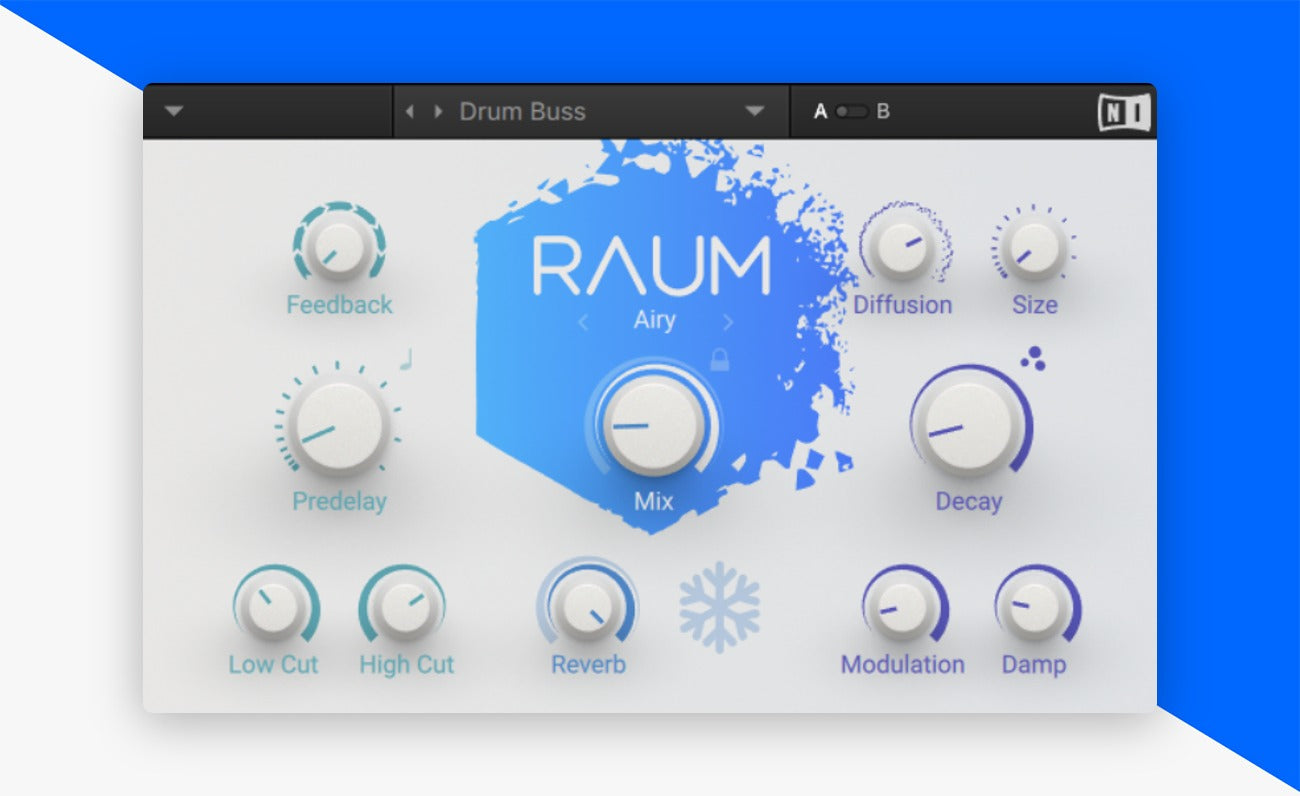This screenshot has width=1300, height=796.
Task: Click the Damp label
Action: 1033,664
